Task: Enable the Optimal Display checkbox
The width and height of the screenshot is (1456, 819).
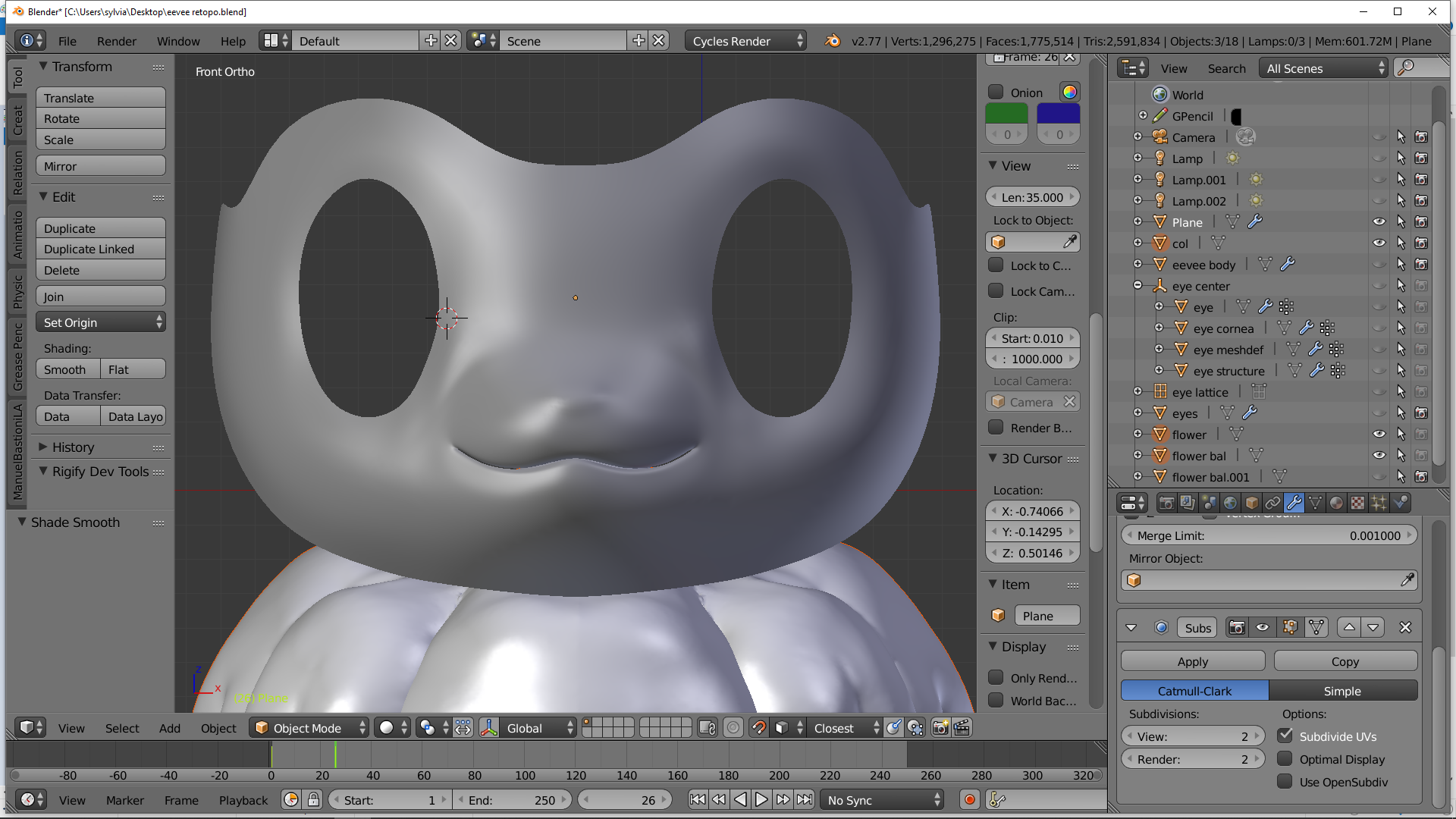Action: [1285, 759]
